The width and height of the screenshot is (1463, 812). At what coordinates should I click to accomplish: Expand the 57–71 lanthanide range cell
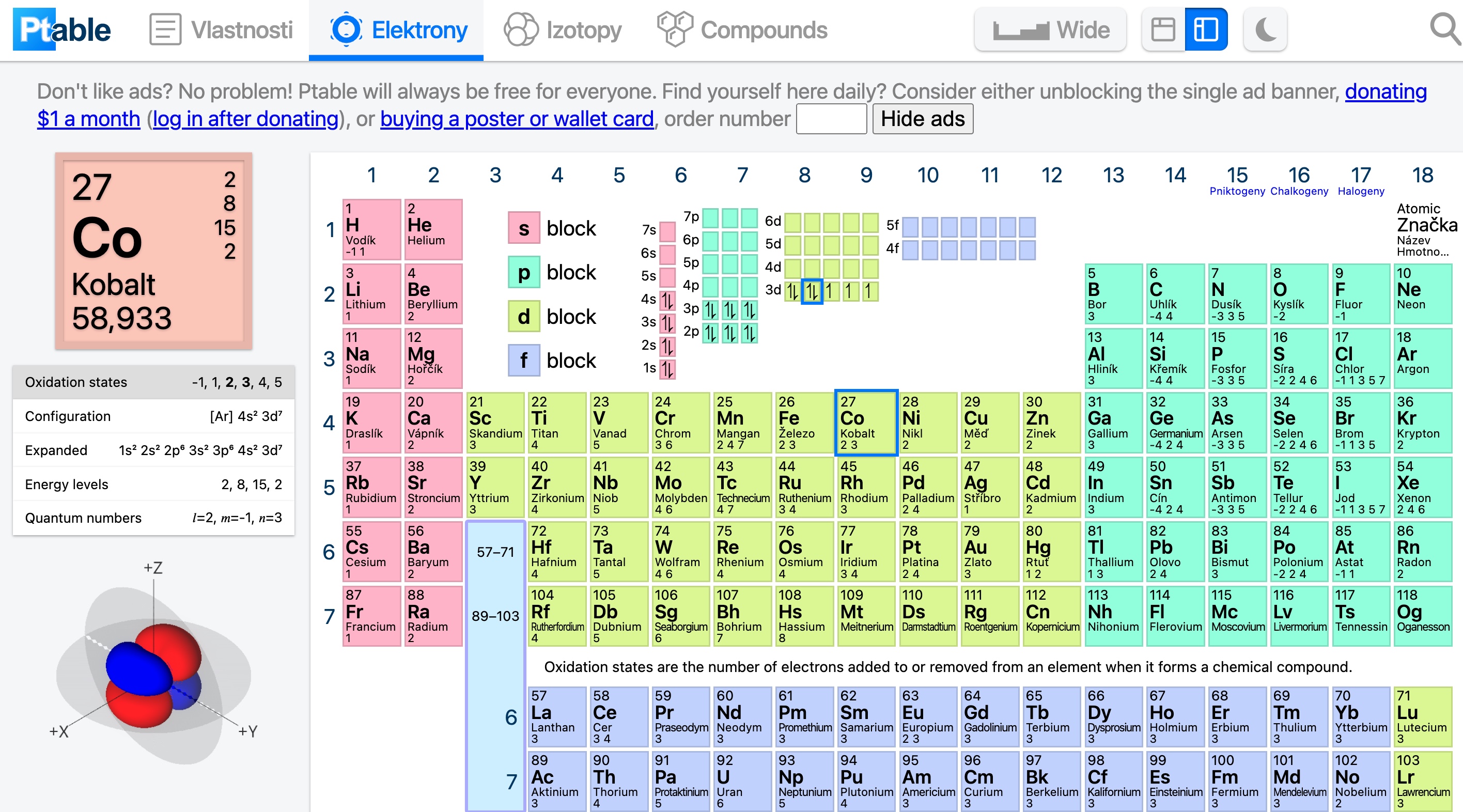tap(495, 552)
